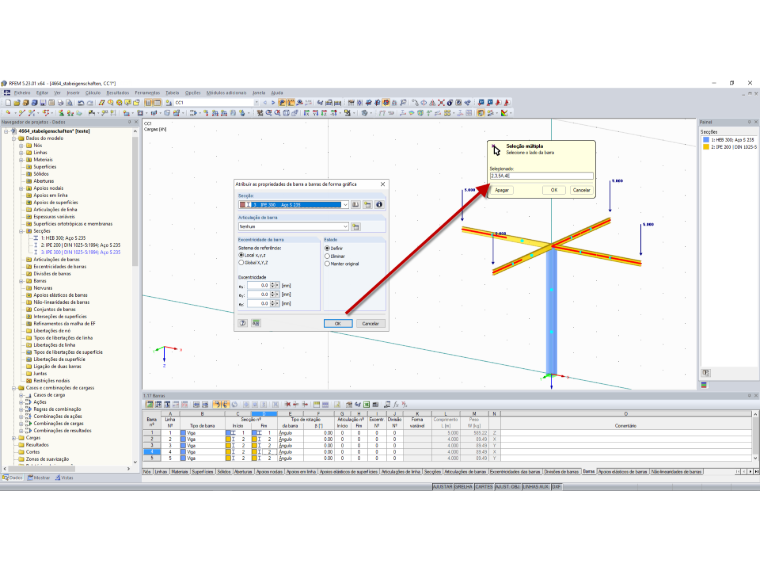Click the delete X icon in top toolbar
Screen dimensions: 760x570
pos(441,103)
